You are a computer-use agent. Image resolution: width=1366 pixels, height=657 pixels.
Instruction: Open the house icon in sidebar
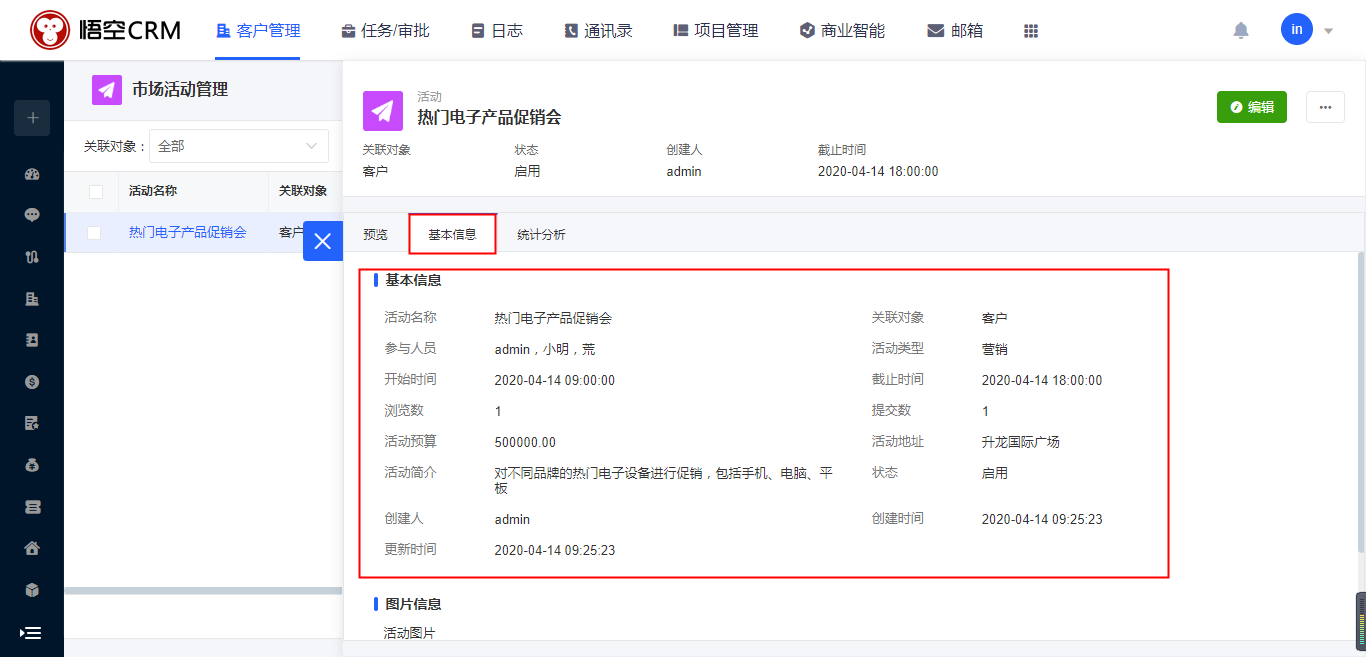(32, 548)
